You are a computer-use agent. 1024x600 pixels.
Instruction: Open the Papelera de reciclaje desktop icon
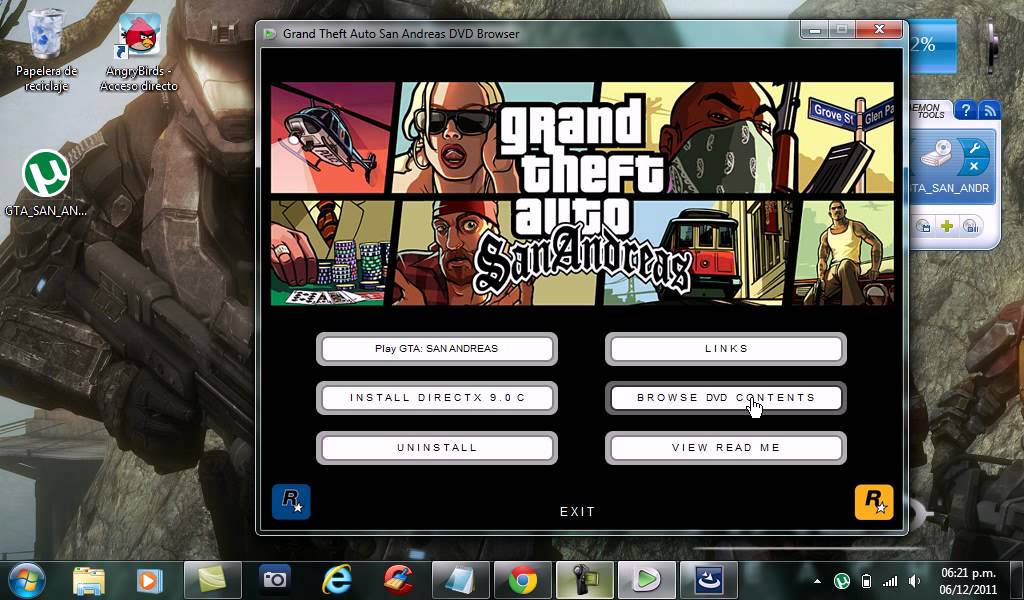point(46,51)
